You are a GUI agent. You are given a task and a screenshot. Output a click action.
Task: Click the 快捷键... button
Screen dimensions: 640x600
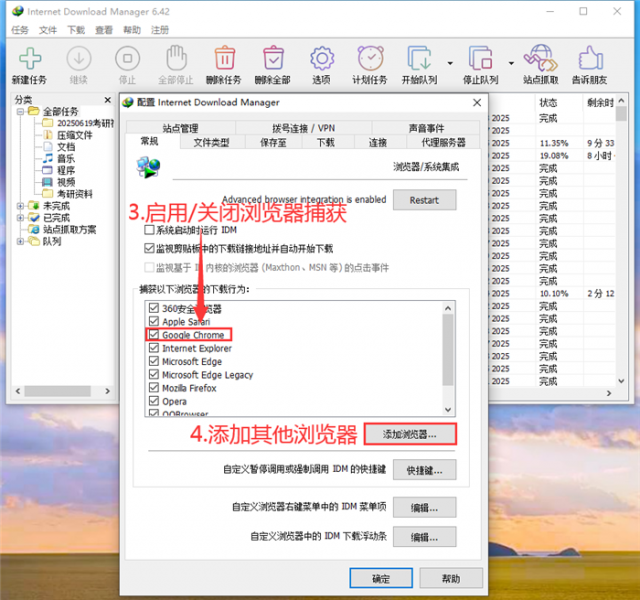[x=424, y=470]
